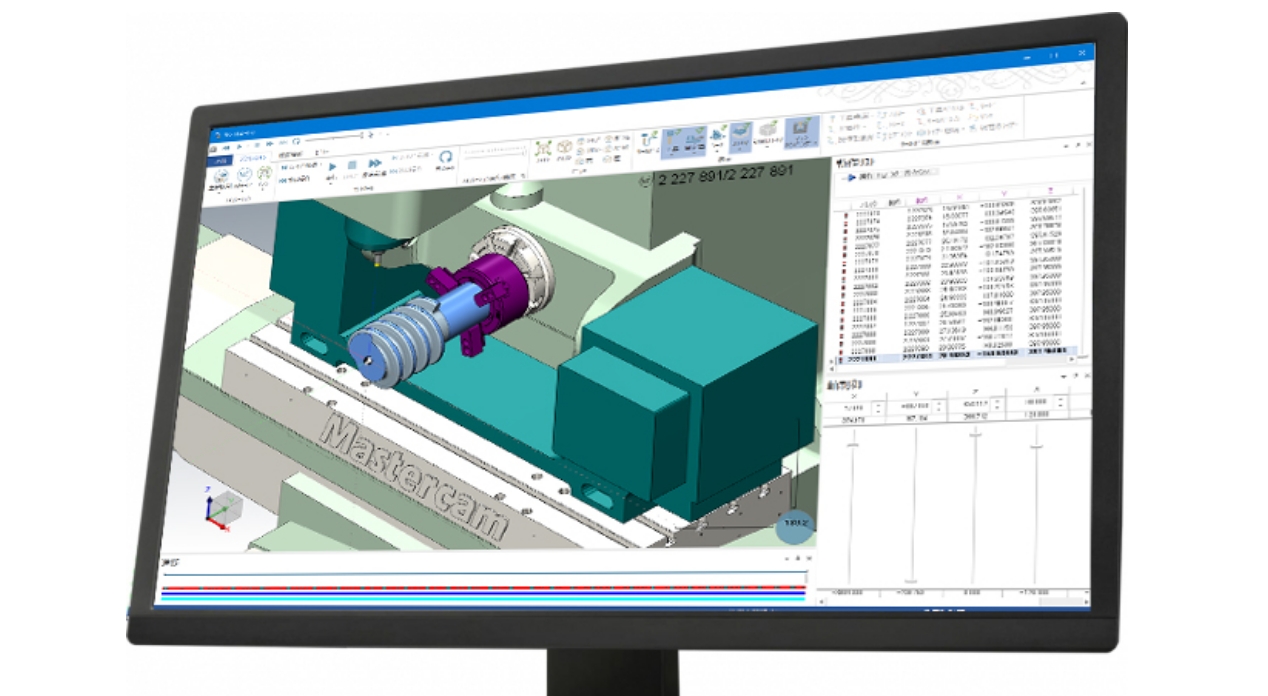Click the fit-to-screen view icon

[544, 148]
